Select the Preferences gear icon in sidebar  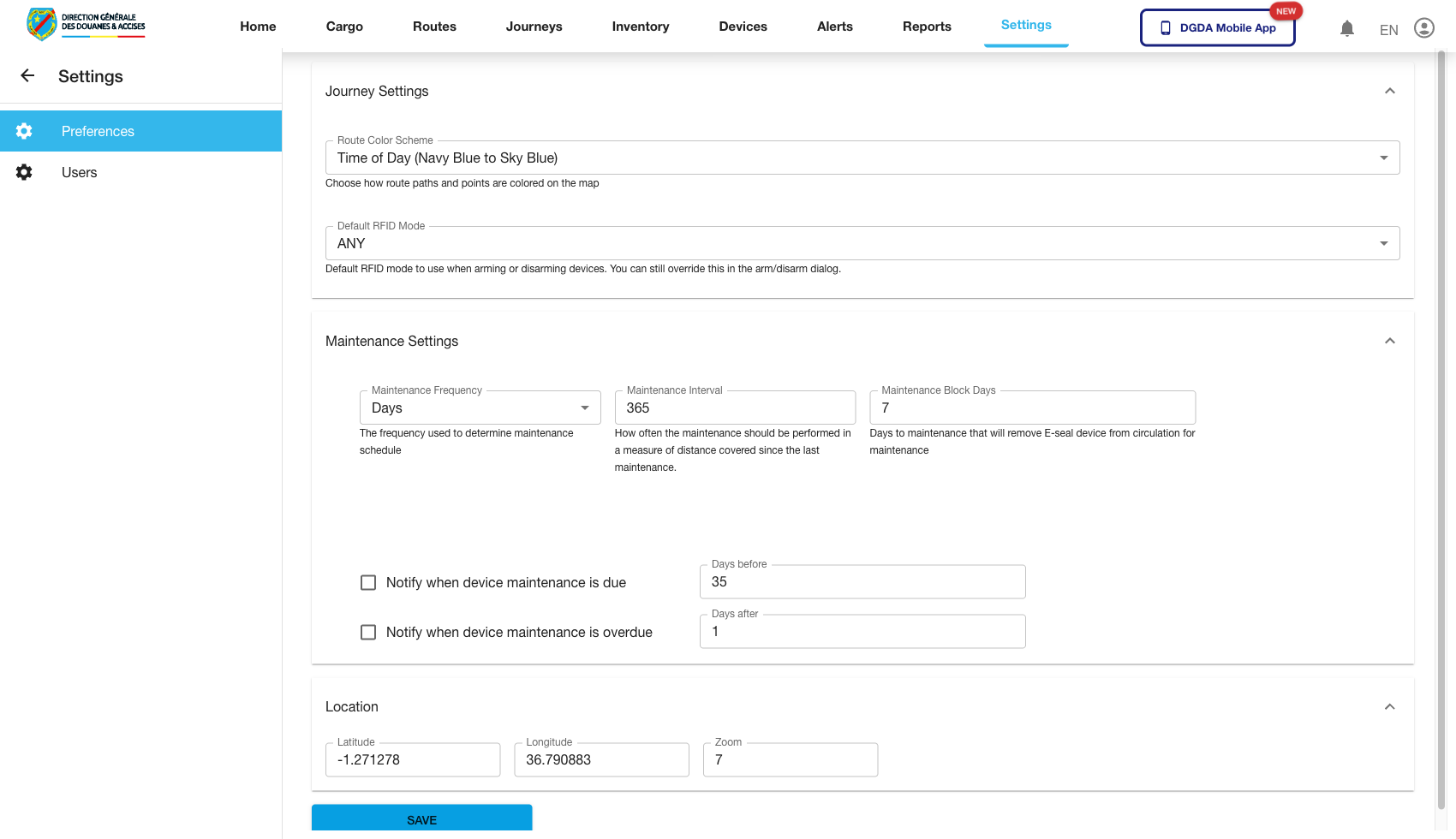tap(23, 131)
